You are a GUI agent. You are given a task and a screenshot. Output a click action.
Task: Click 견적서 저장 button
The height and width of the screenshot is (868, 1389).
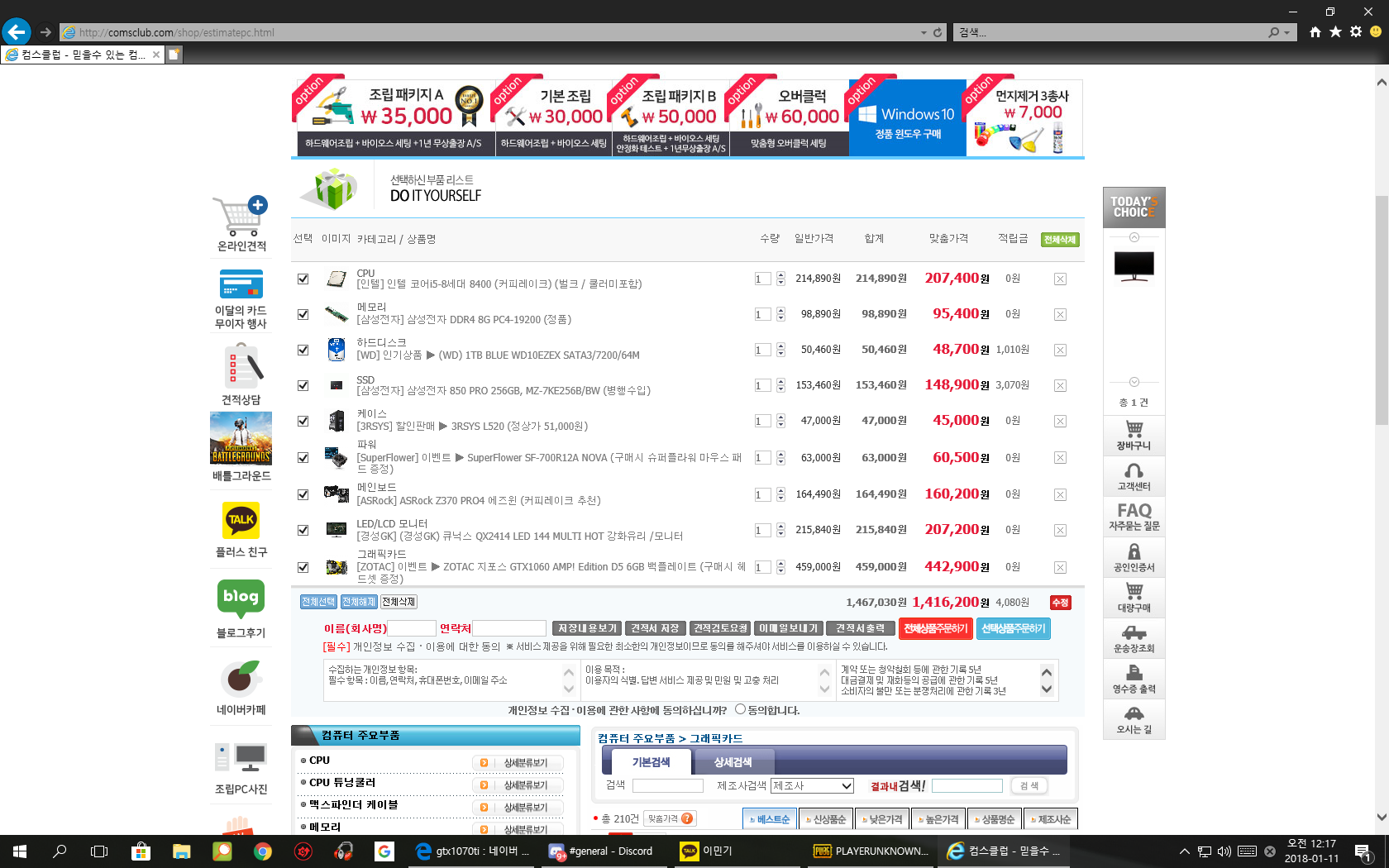coord(655,629)
